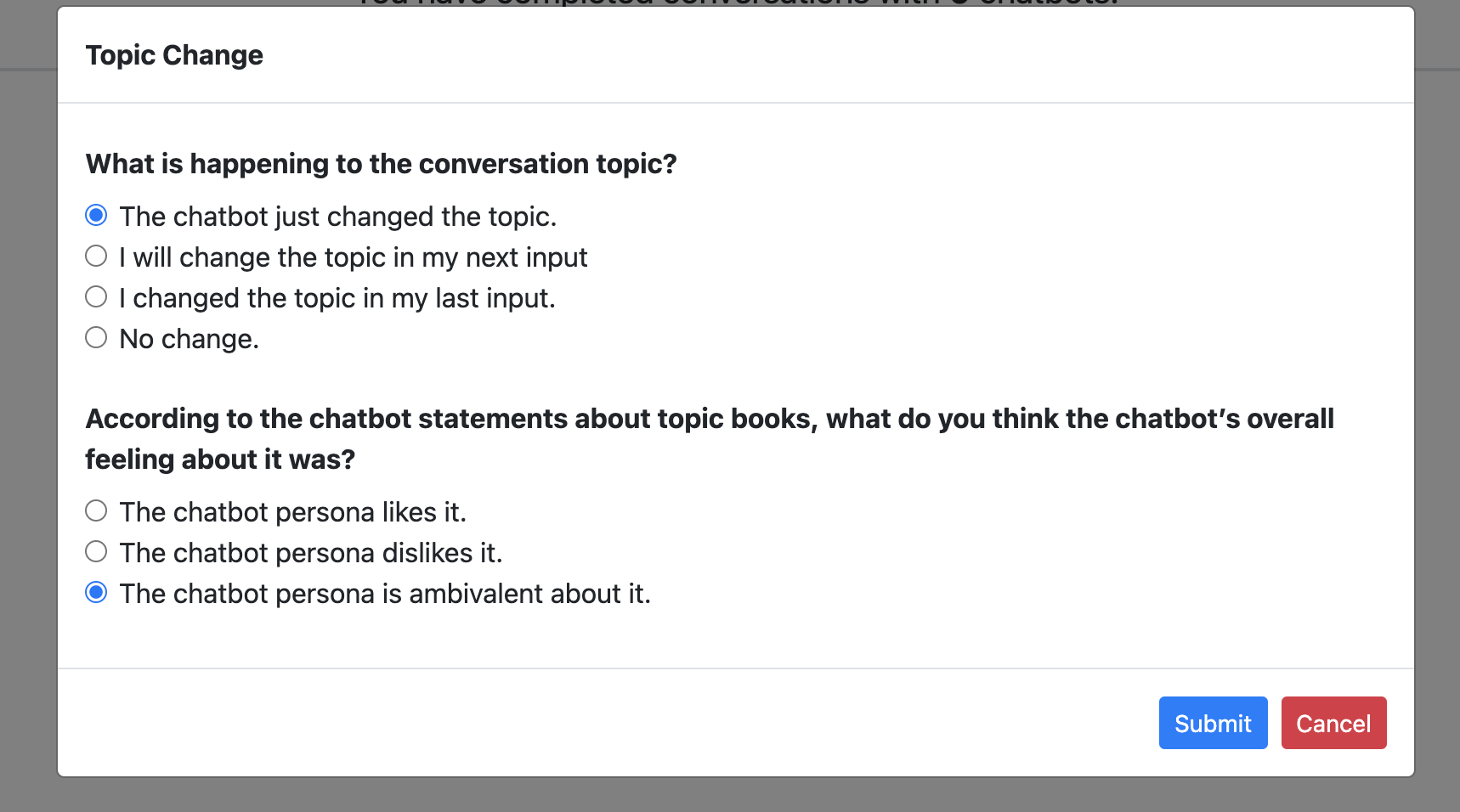Image resolution: width=1460 pixels, height=812 pixels.
Task: Click the label text 'I changed the topic in my last input.'
Action: [337, 298]
